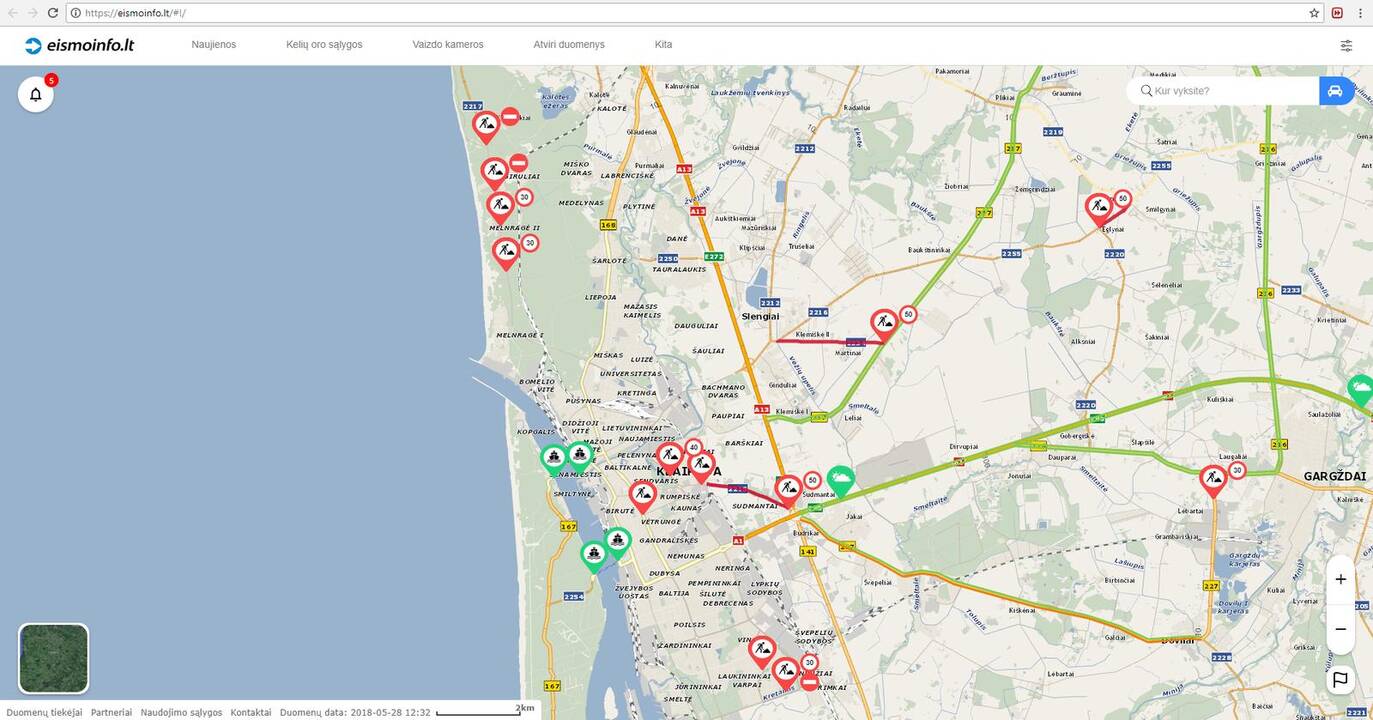This screenshot has width=1373, height=720.
Task: Click the 50 speed limit sign near Eglynai
Action: tap(1123, 199)
